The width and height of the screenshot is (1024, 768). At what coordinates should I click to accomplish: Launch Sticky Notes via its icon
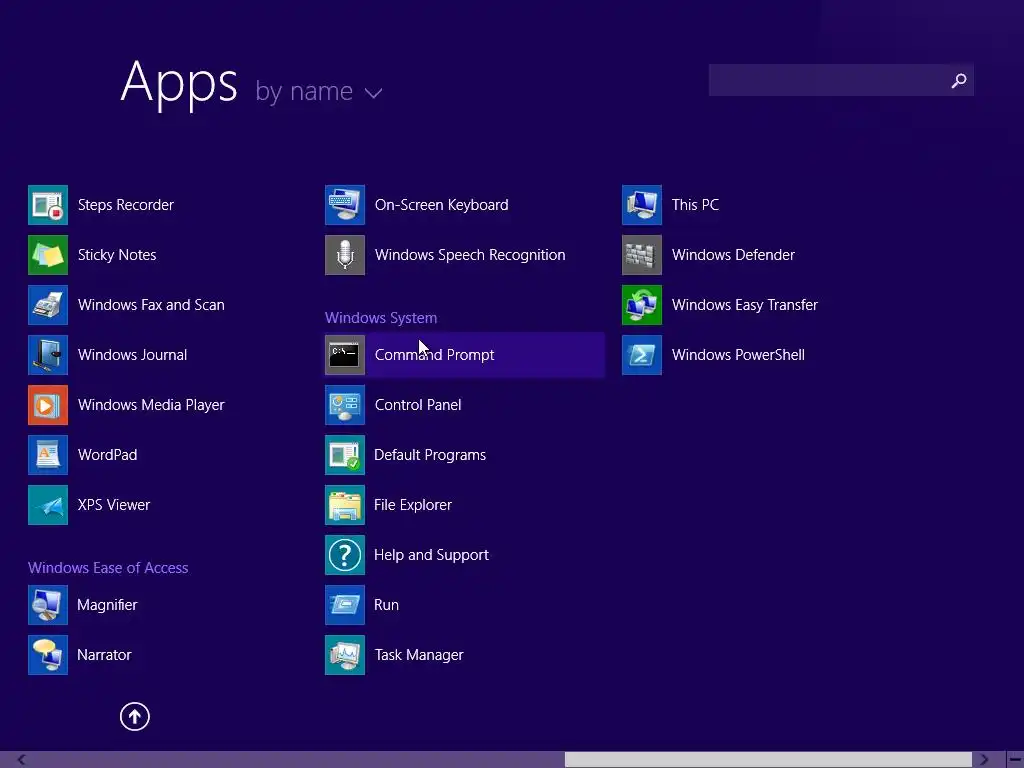pyautogui.click(x=48, y=255)
